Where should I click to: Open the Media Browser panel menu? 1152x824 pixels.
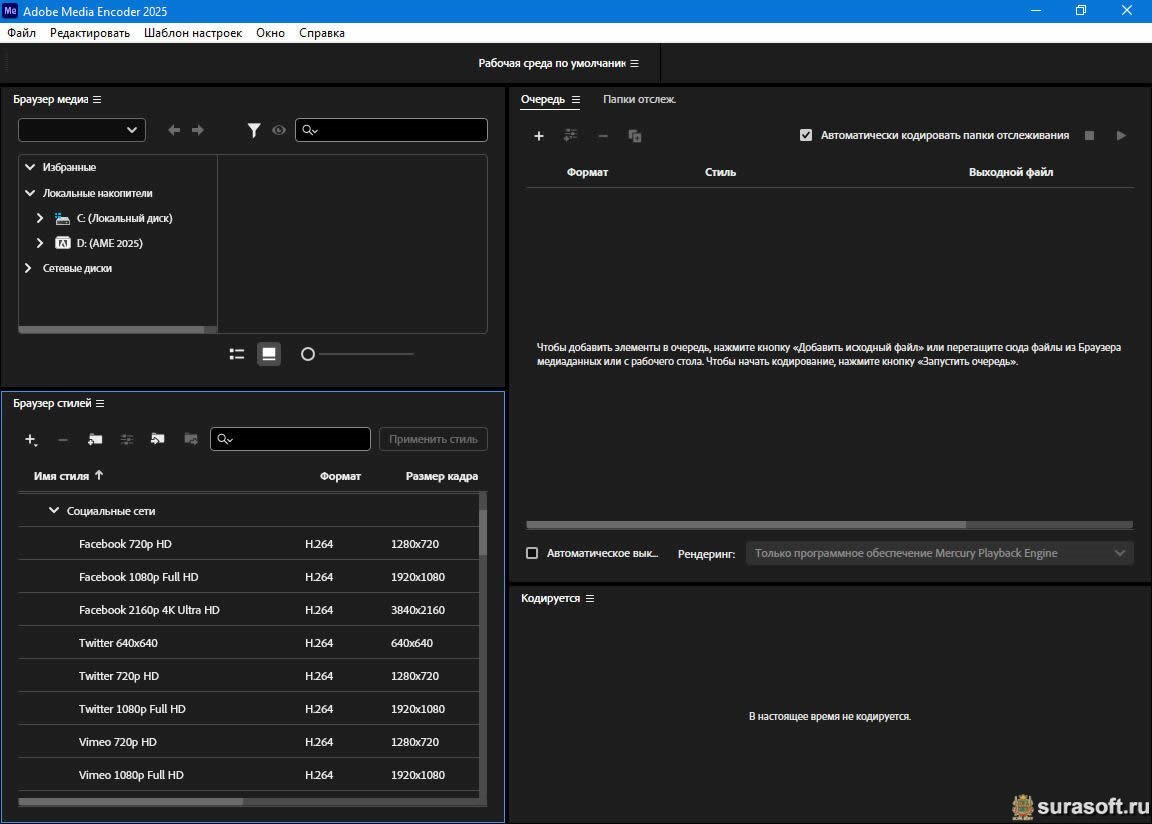[x=97, y=99]
